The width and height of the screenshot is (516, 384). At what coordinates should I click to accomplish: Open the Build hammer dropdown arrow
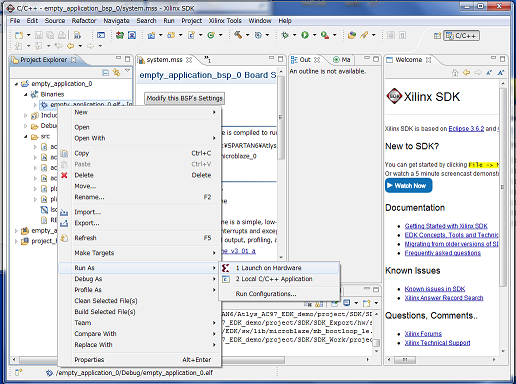(x=247, y=35)
